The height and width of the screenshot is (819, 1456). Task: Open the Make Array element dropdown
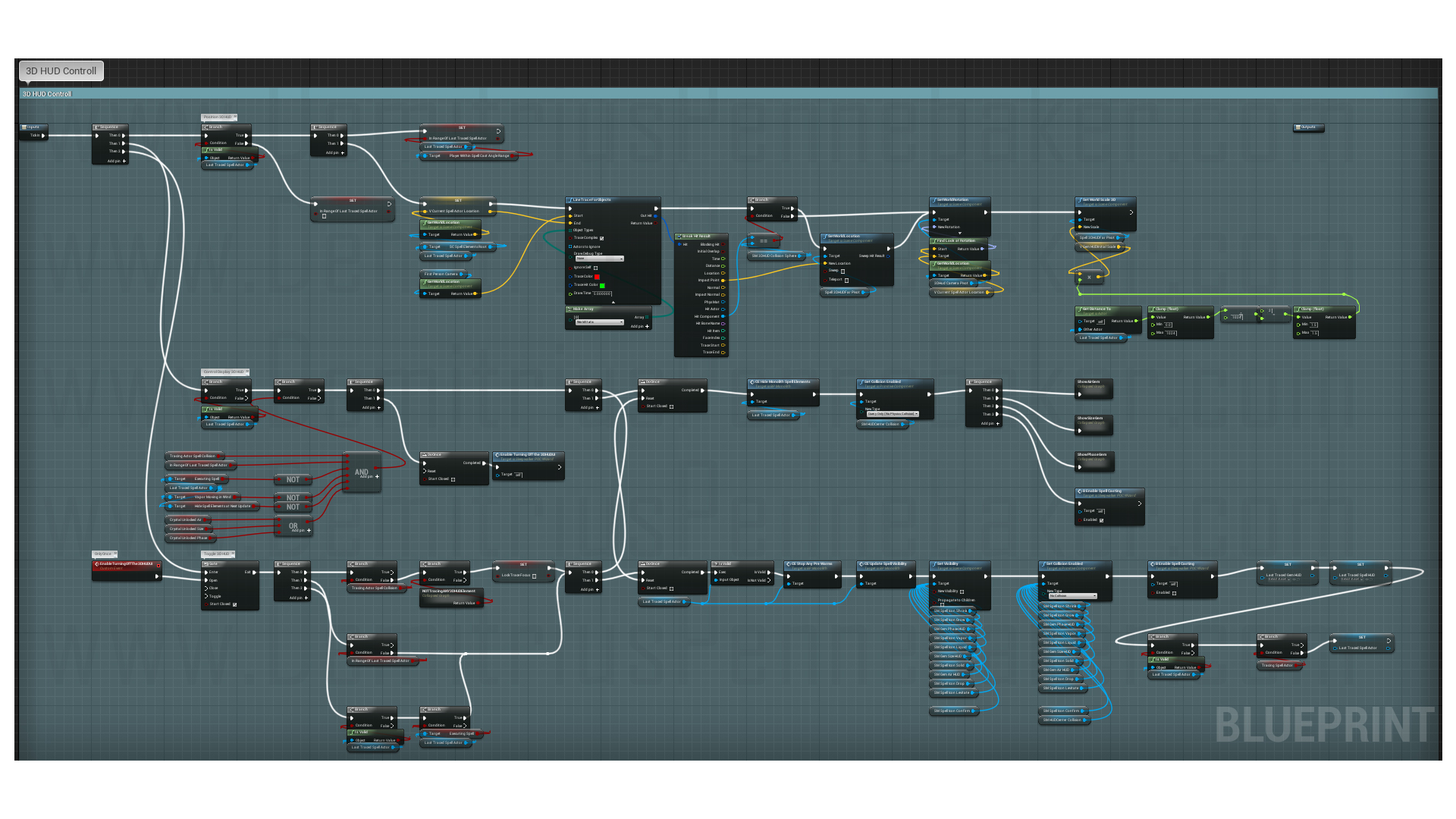coord(599,322)
